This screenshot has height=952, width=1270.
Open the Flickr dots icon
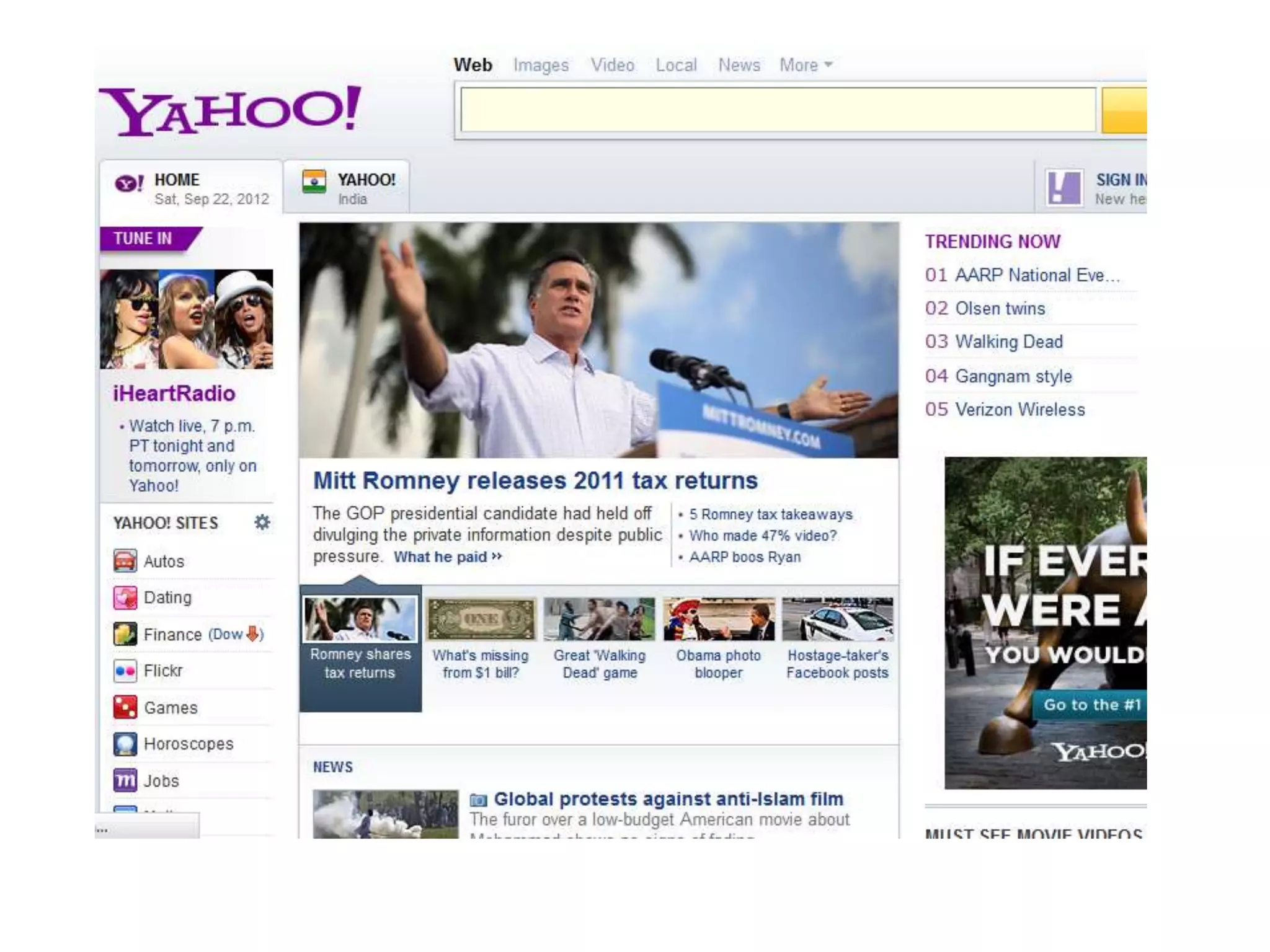pos(125,671)
